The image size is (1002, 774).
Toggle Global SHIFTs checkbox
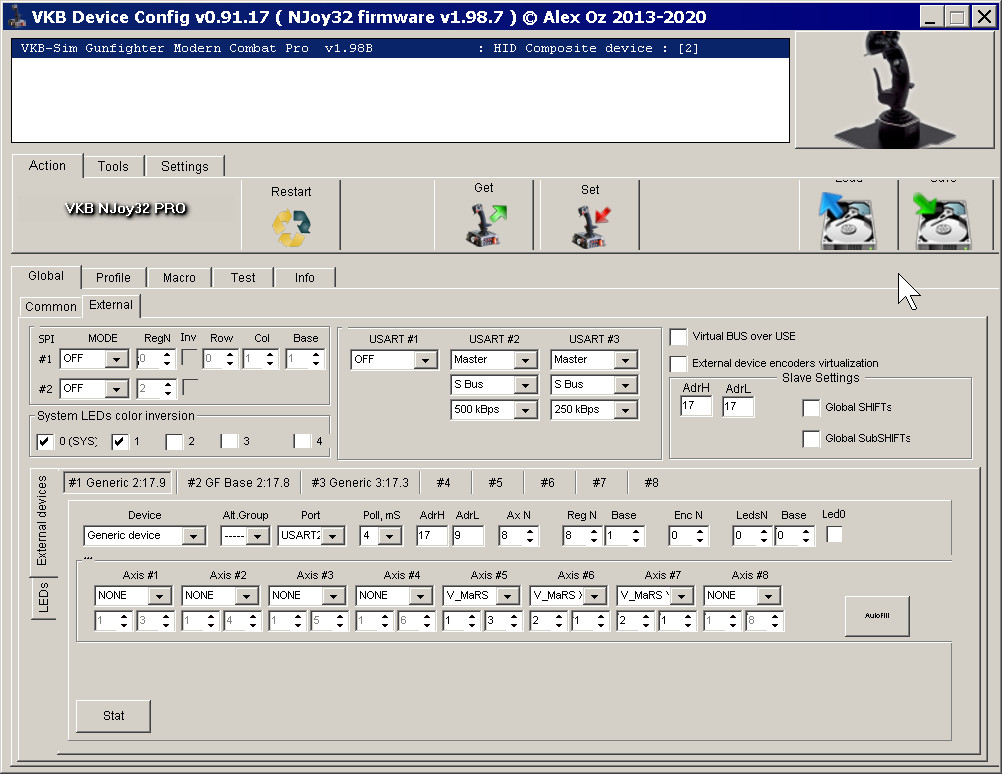click(811, 408)
